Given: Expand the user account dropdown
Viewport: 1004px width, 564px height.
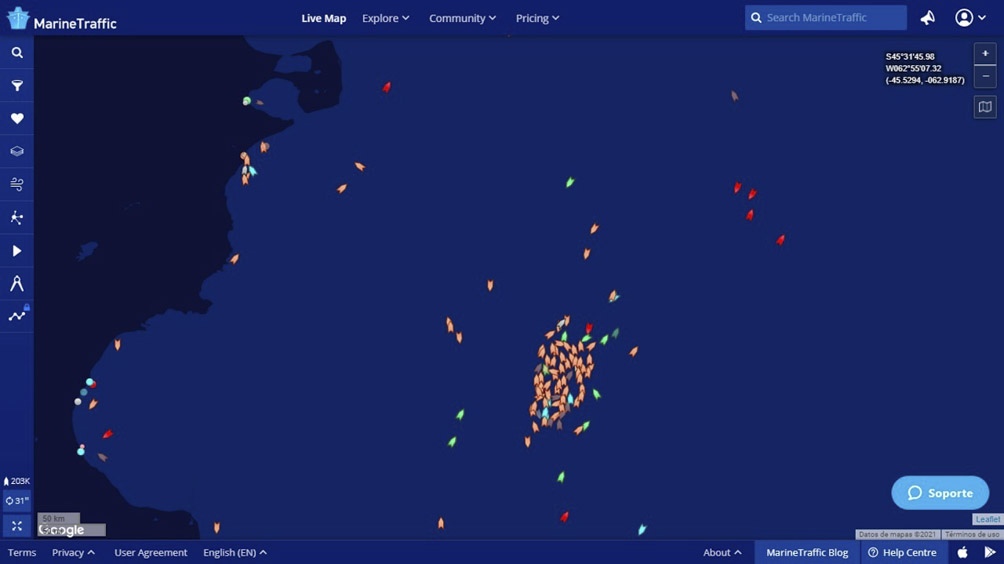Looking at the screenshot, I should coord(970,18).
